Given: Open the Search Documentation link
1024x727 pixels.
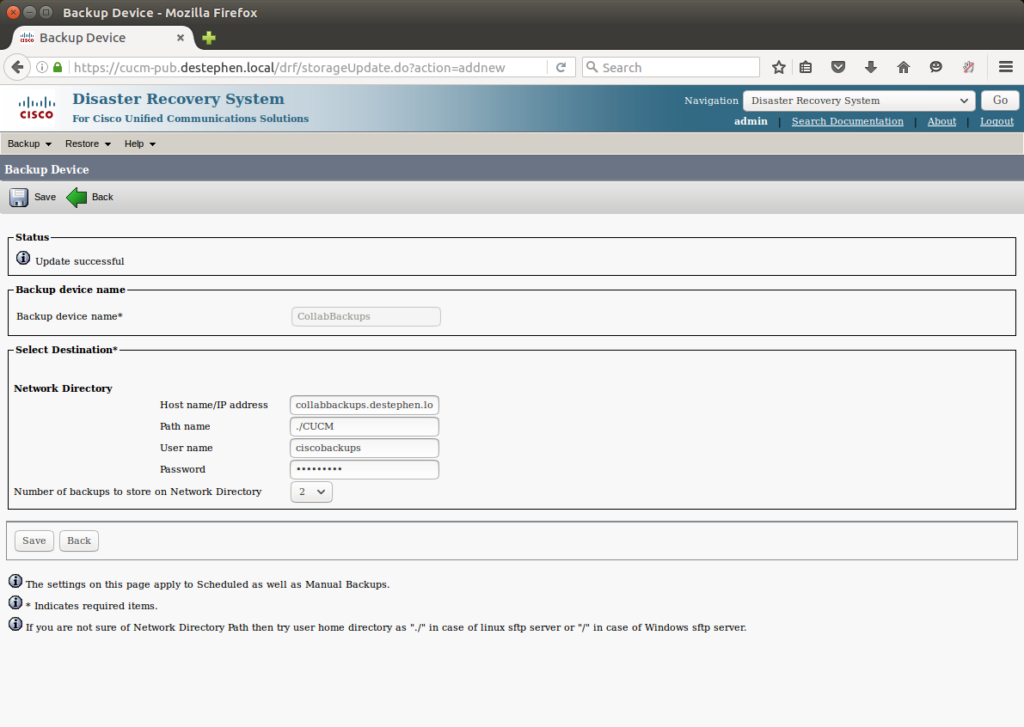Looking at the screenshot, I should point(847,121).
